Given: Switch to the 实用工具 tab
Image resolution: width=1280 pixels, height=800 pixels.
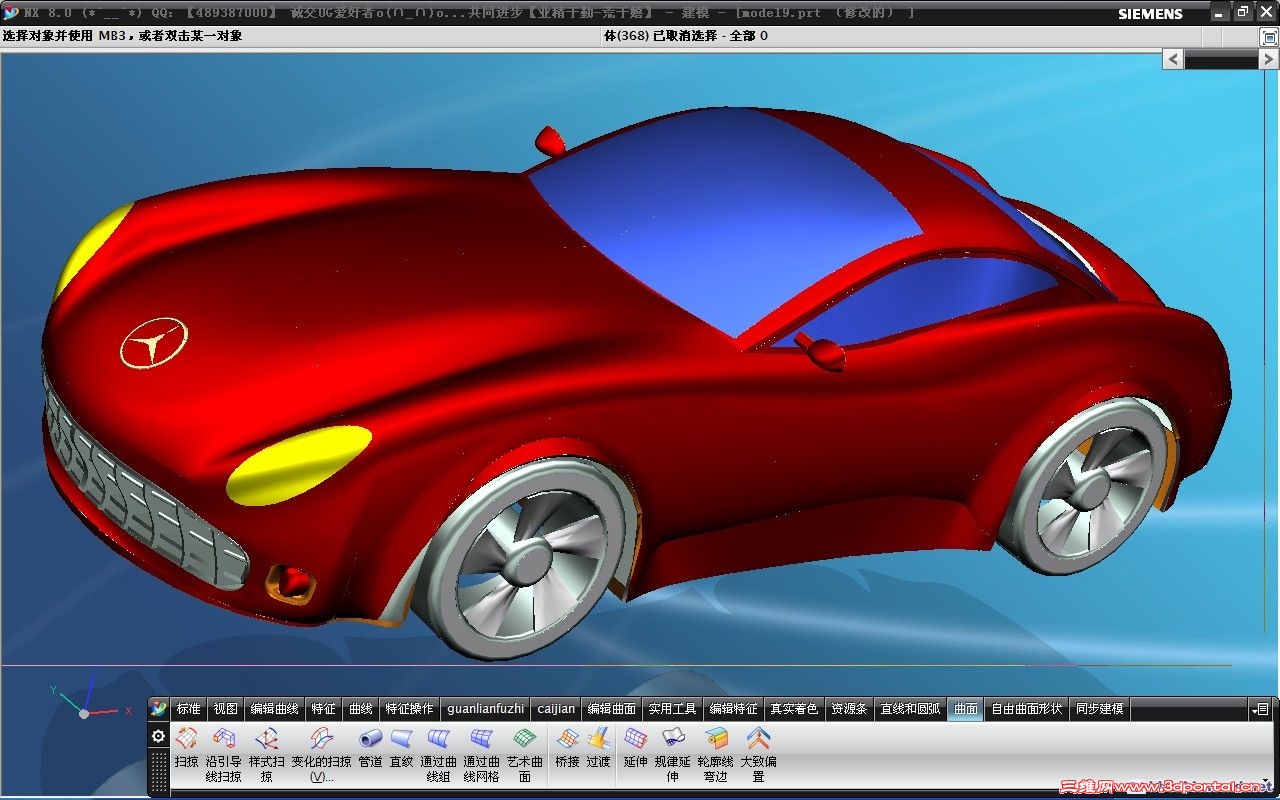Looking at the screenshot, I should [672, 709].
